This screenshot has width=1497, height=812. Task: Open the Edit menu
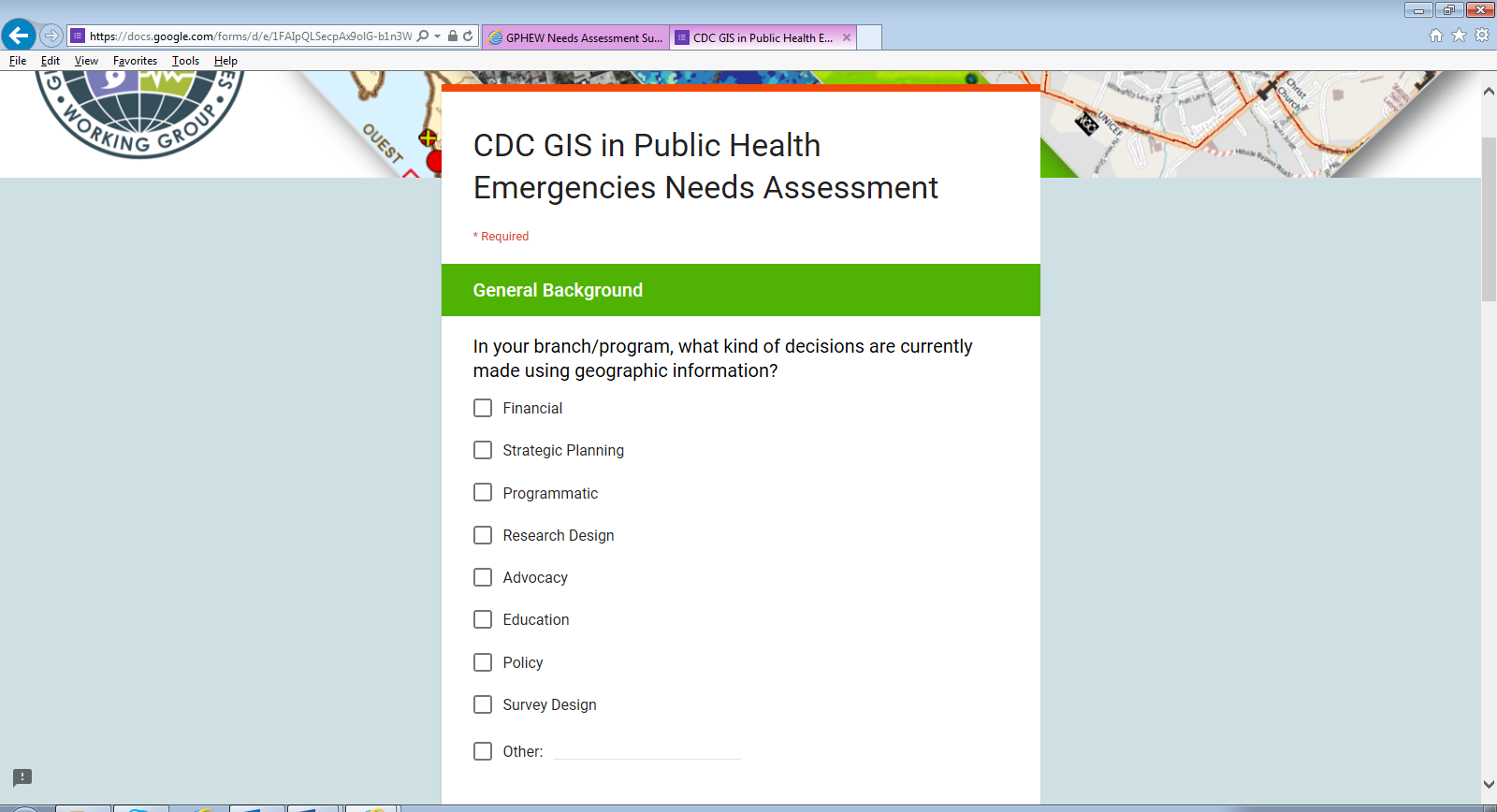pos(51,61)
